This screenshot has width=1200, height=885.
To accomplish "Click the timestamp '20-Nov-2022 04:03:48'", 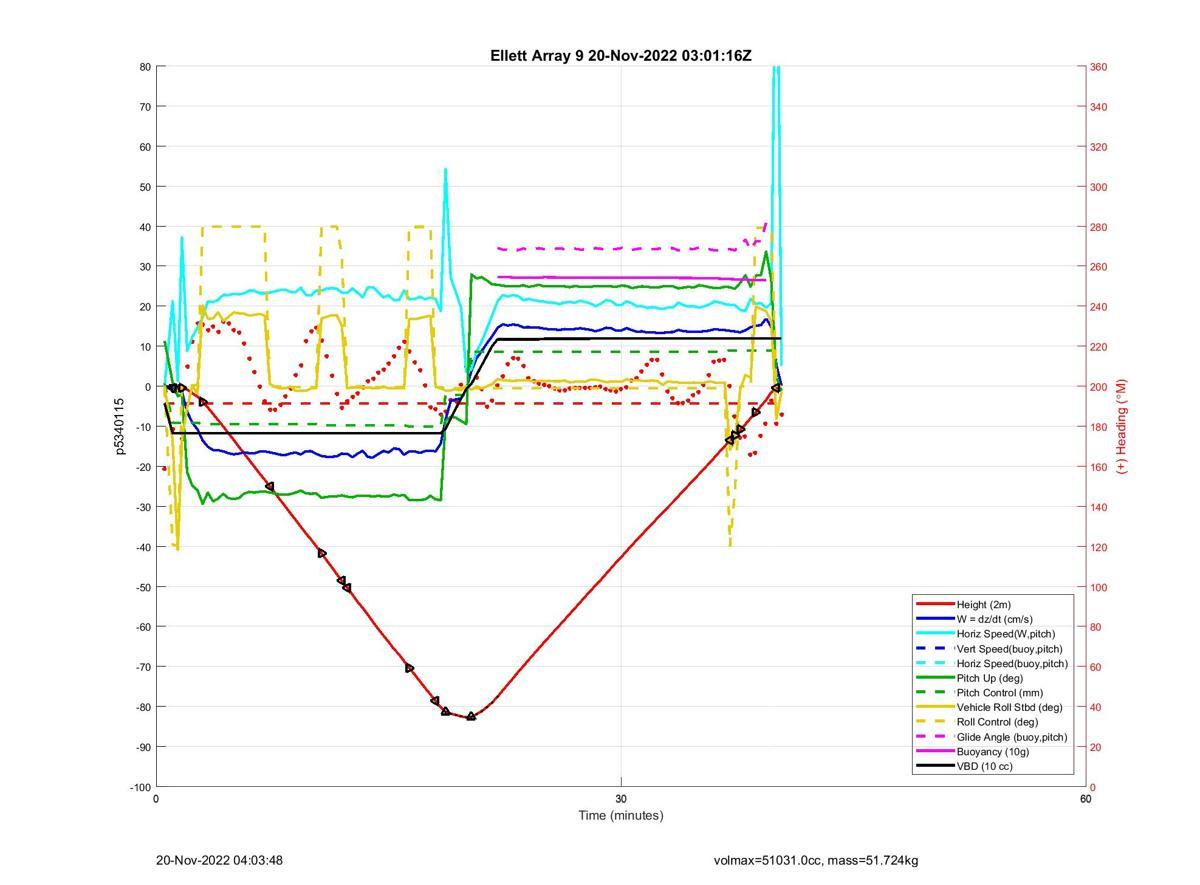I will point(220,860).
